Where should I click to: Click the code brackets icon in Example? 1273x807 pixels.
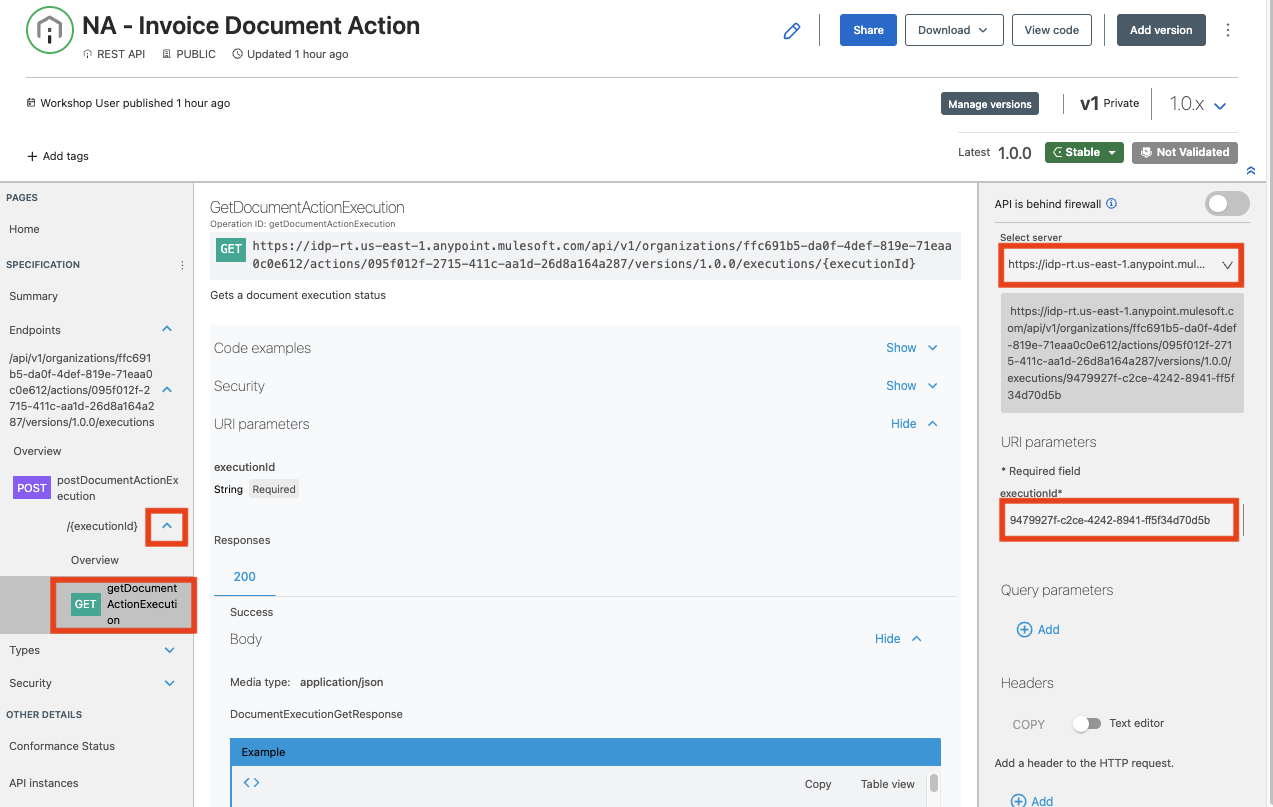(251, 783)
